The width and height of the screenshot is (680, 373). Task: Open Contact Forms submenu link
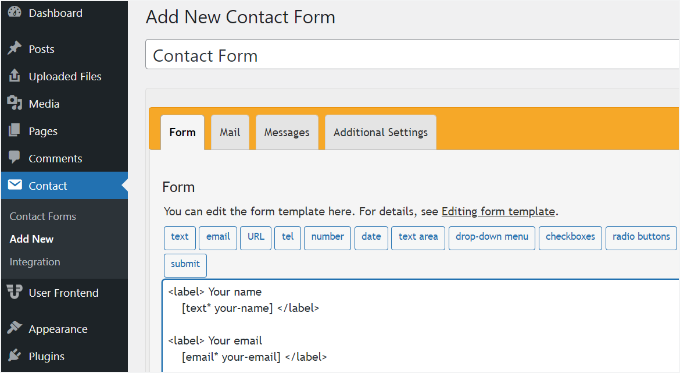(42, 216)
